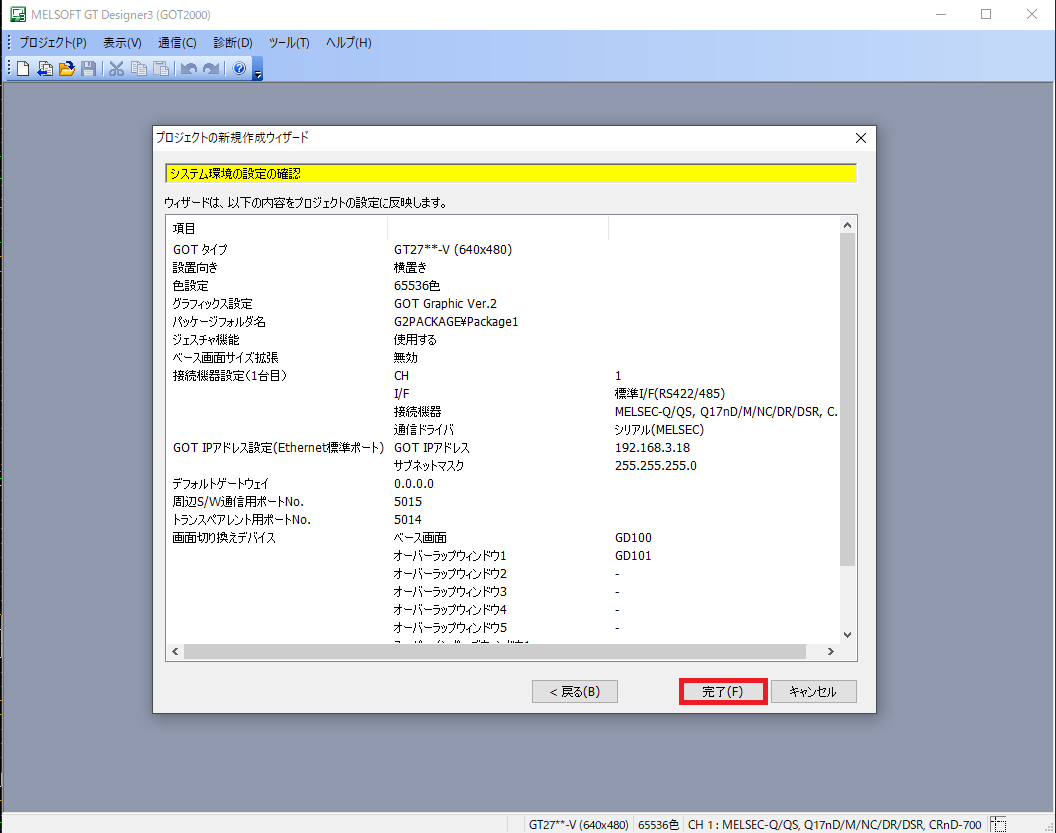Expand the toolbar options dropdown arrow
The height and width of the screenshot is (833, 1056).
(258, 72)
